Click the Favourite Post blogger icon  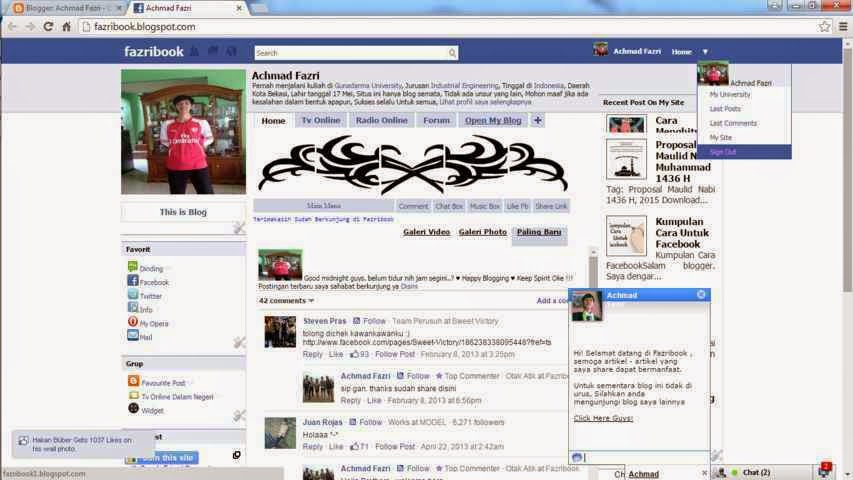click(x=134, y=381)
